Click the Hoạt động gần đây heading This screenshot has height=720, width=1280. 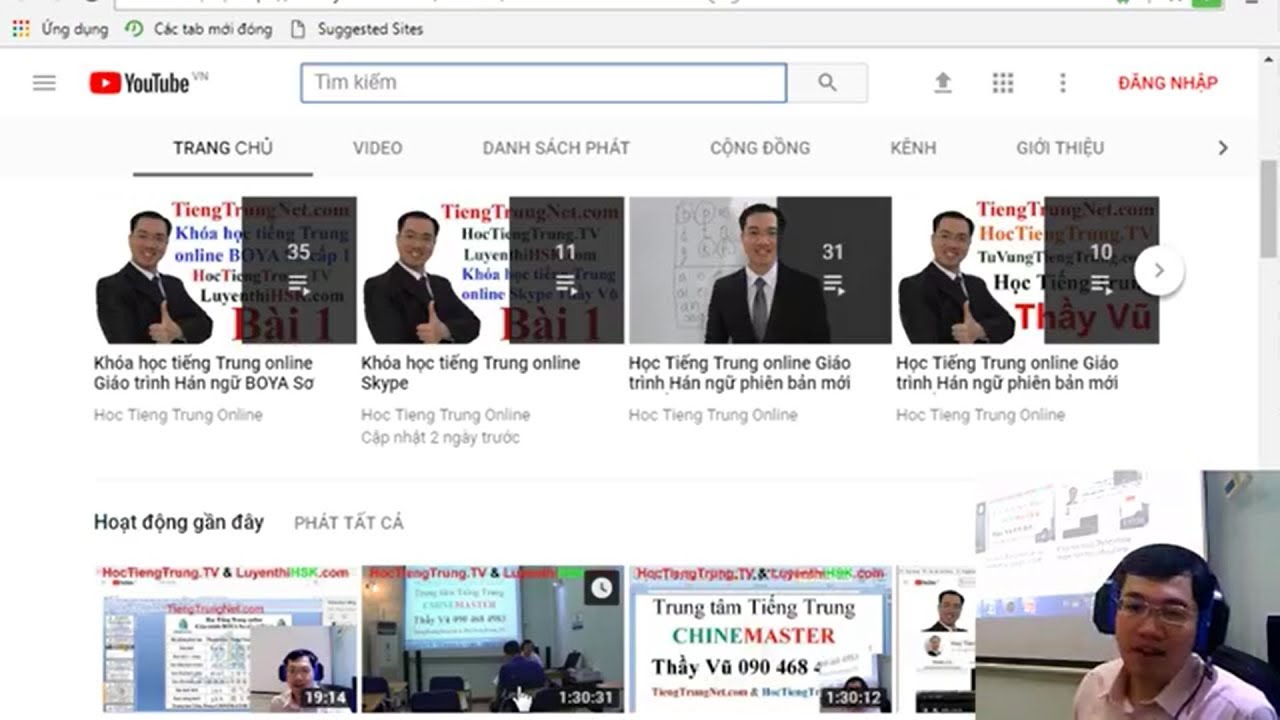tap(179, 522)
